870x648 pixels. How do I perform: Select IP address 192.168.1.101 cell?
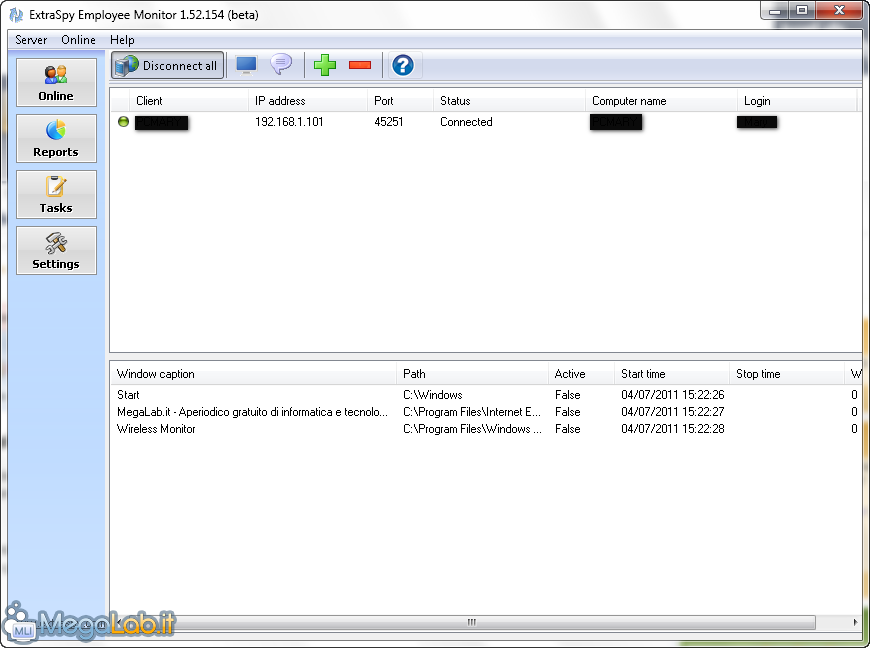(289, 122)
